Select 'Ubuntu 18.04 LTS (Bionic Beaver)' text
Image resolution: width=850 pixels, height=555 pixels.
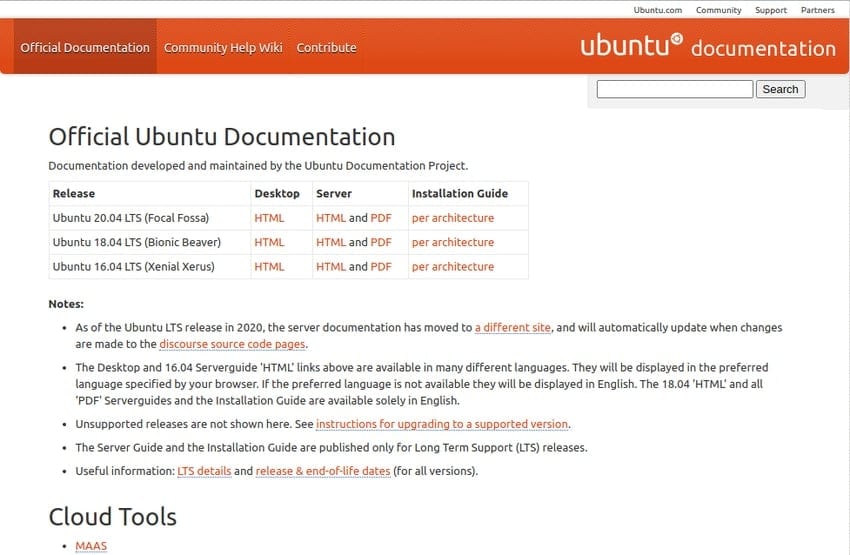pyautogui.click(x=137, y=242)
